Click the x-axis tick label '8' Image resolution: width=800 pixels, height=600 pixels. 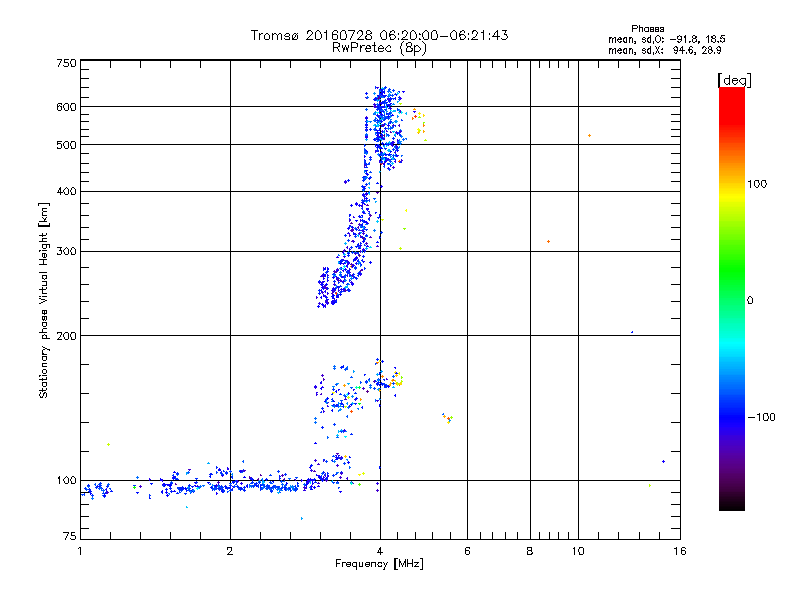tap(530, 551)
